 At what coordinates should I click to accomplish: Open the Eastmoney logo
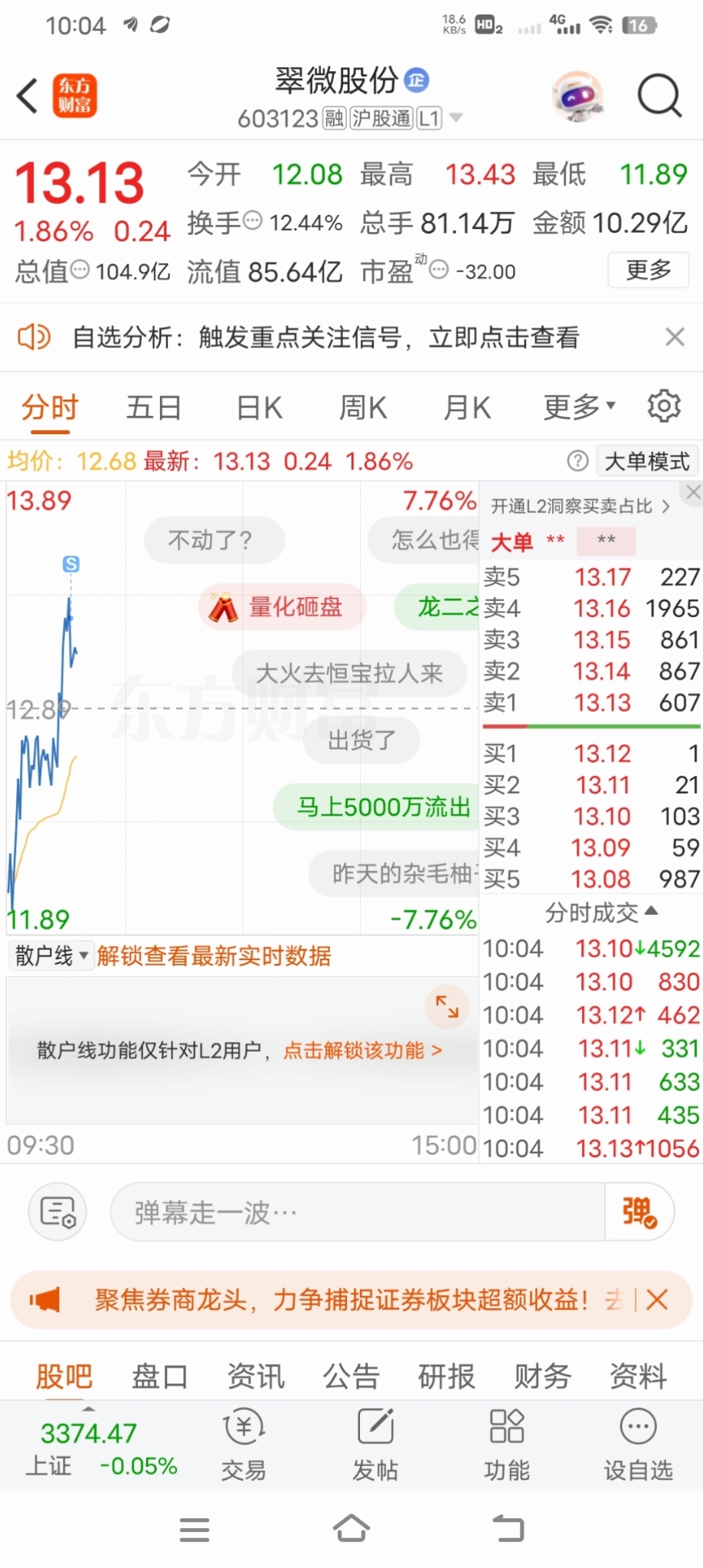(x=74, y=96)
